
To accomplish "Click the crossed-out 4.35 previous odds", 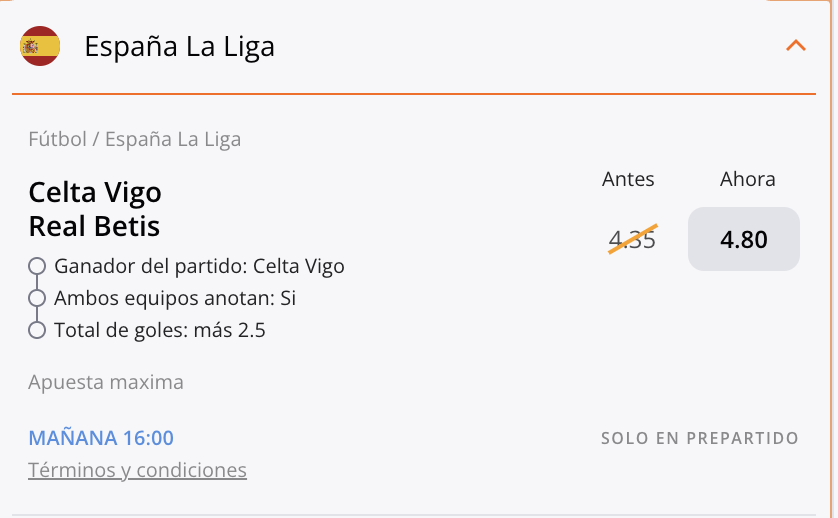I will coord(632,240).
